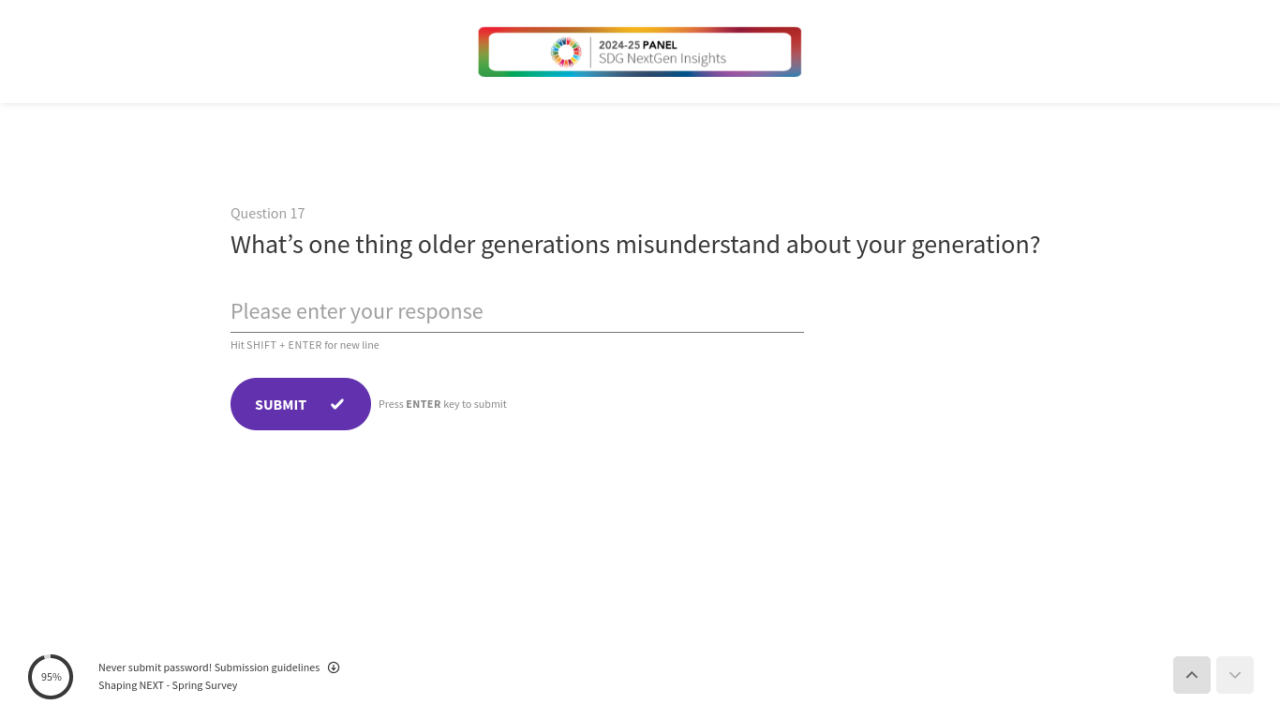1280x720 pixels.
Task: Click the SUBMIT label text
Action: (x=280, y=405)
